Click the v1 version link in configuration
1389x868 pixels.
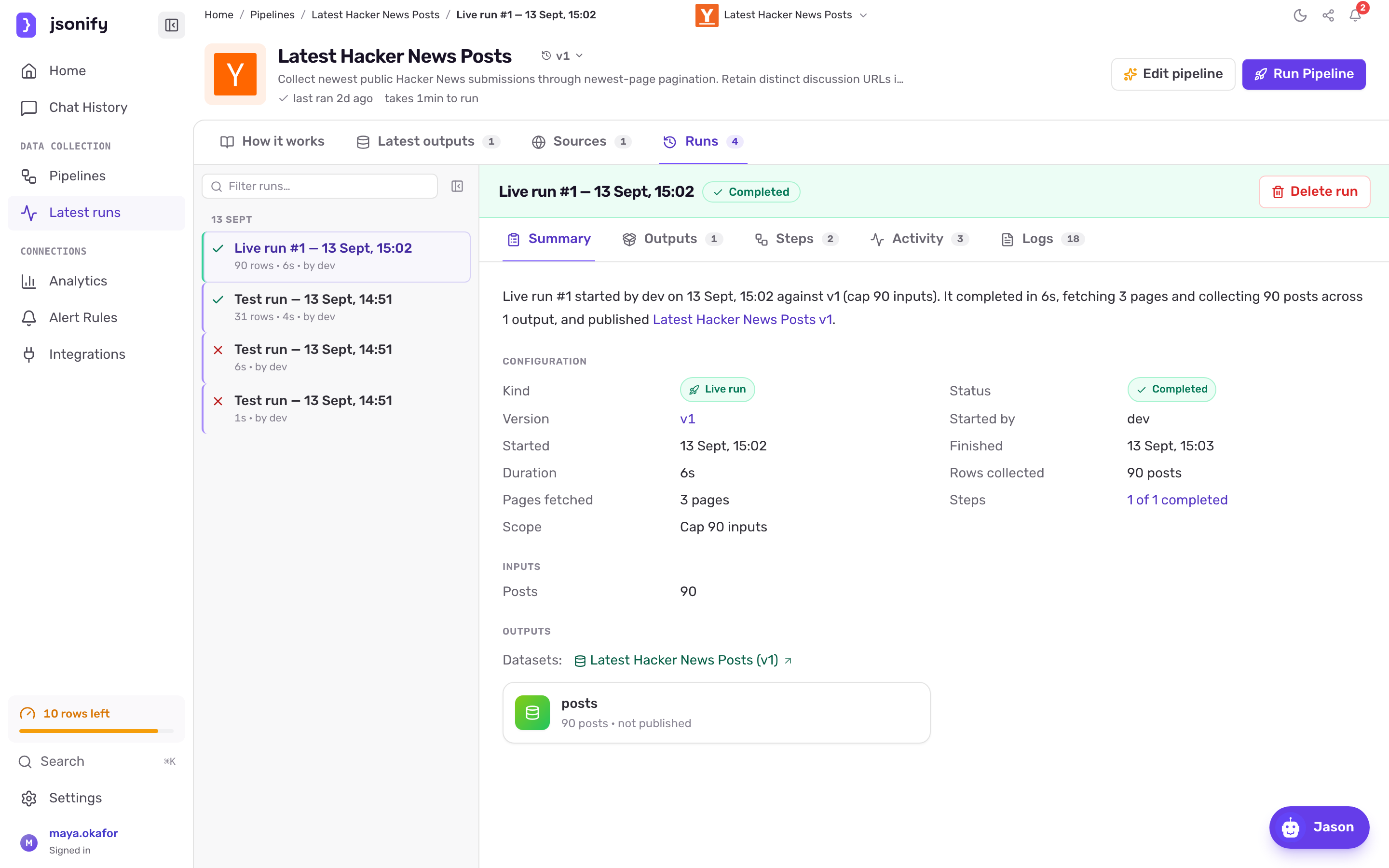pos(688,419)
